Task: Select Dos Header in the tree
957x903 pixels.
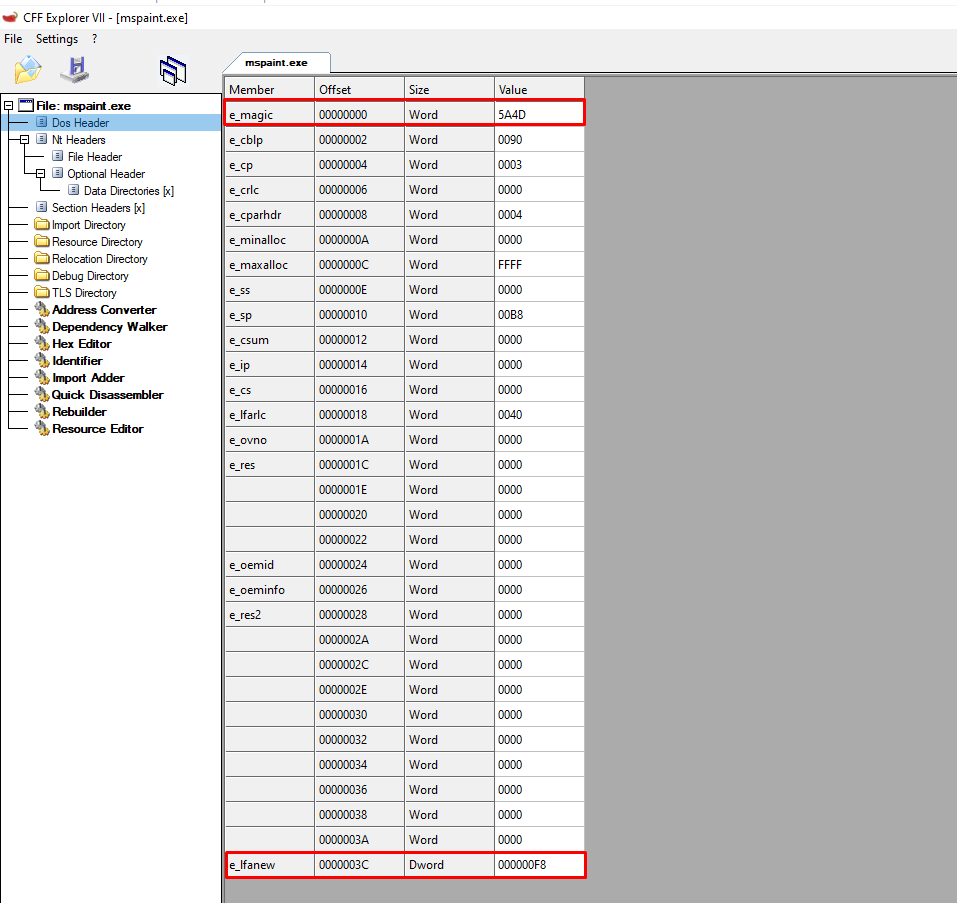Action: point(81,123)
